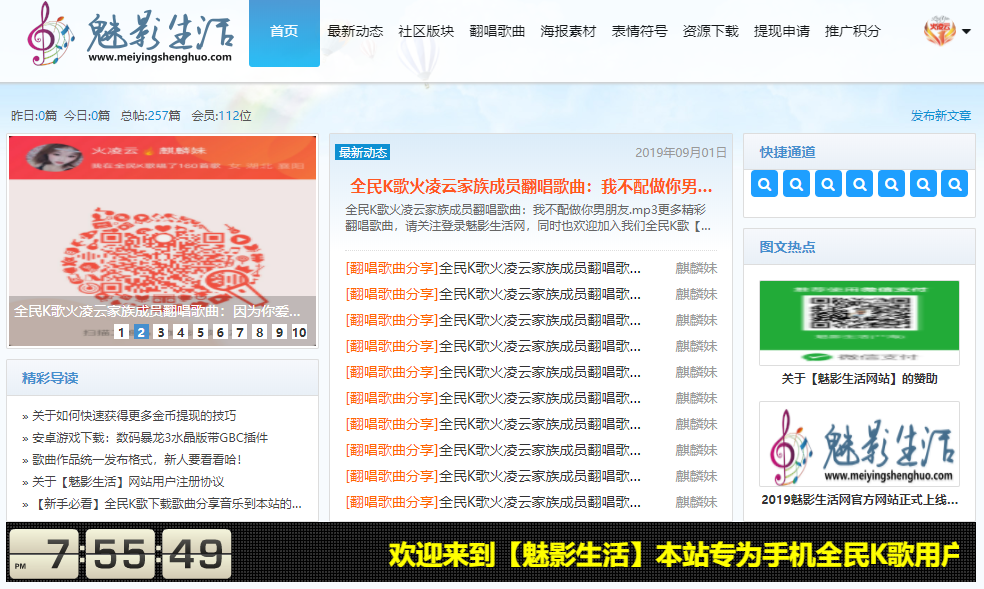Click the first 翻唱歌曲分享 category tag
This screenshot has width=984, height=589.
pos(391,268)
